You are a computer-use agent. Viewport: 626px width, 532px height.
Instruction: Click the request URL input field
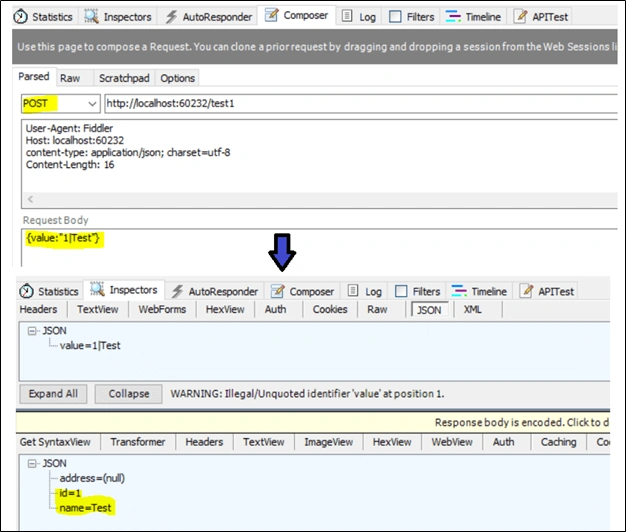(x=361, y=104)
